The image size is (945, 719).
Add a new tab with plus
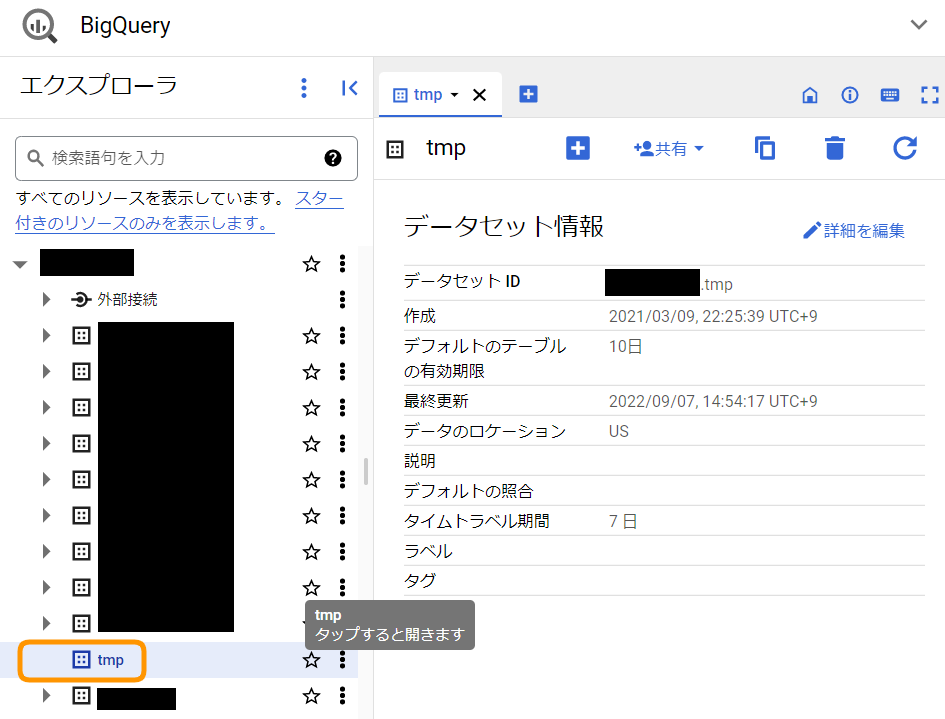coord(529,94)
